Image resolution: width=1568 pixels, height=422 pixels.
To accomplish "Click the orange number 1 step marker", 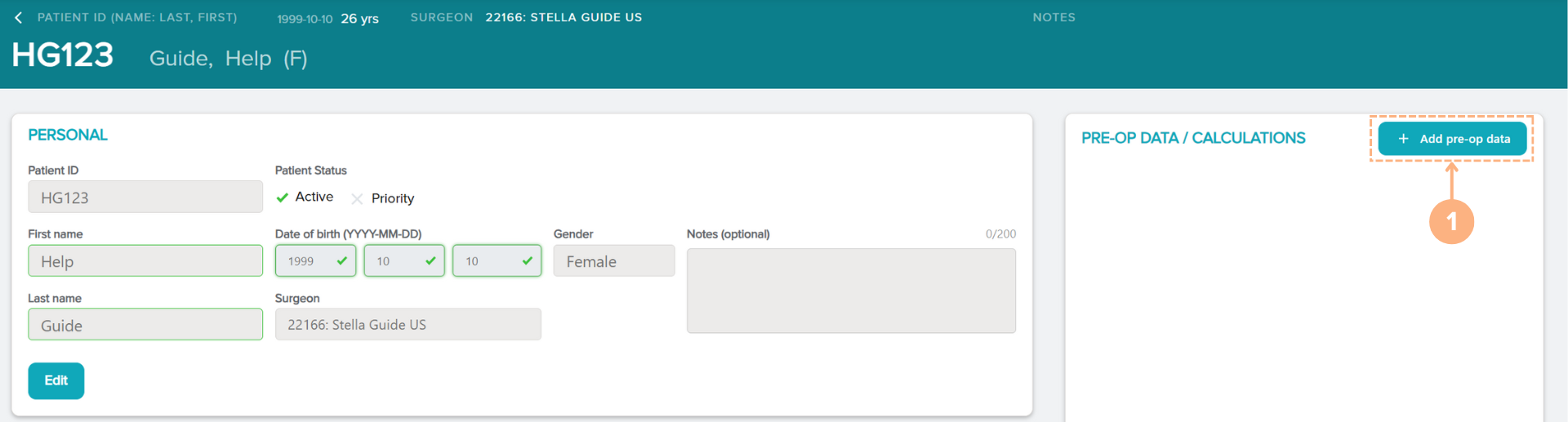I will point(1450,221).
